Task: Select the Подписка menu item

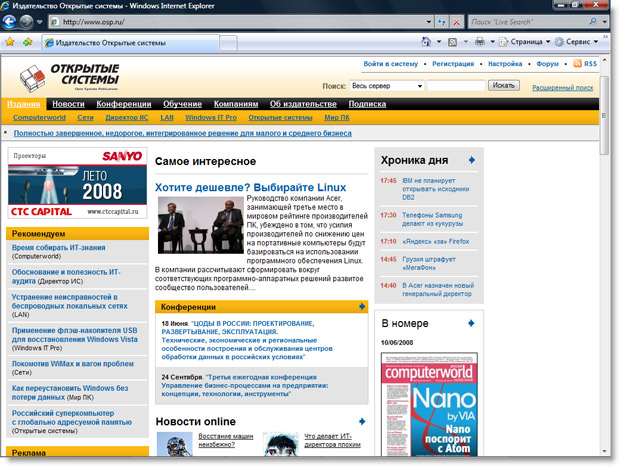Action: pos(367,104)
